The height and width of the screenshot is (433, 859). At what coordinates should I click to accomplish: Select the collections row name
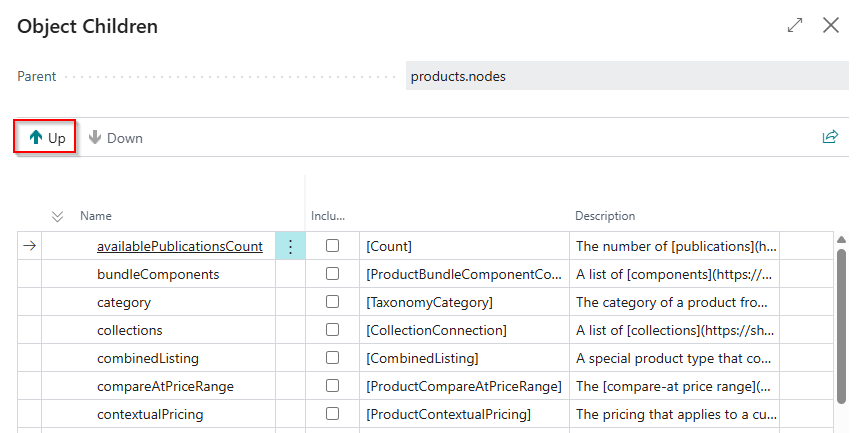point(130,331)
